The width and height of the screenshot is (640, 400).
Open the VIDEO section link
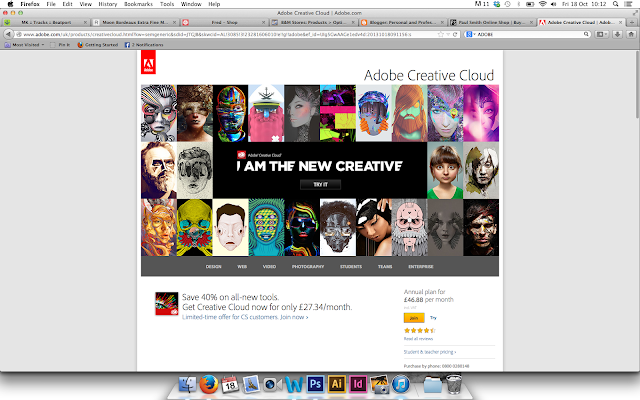[269, 267]
